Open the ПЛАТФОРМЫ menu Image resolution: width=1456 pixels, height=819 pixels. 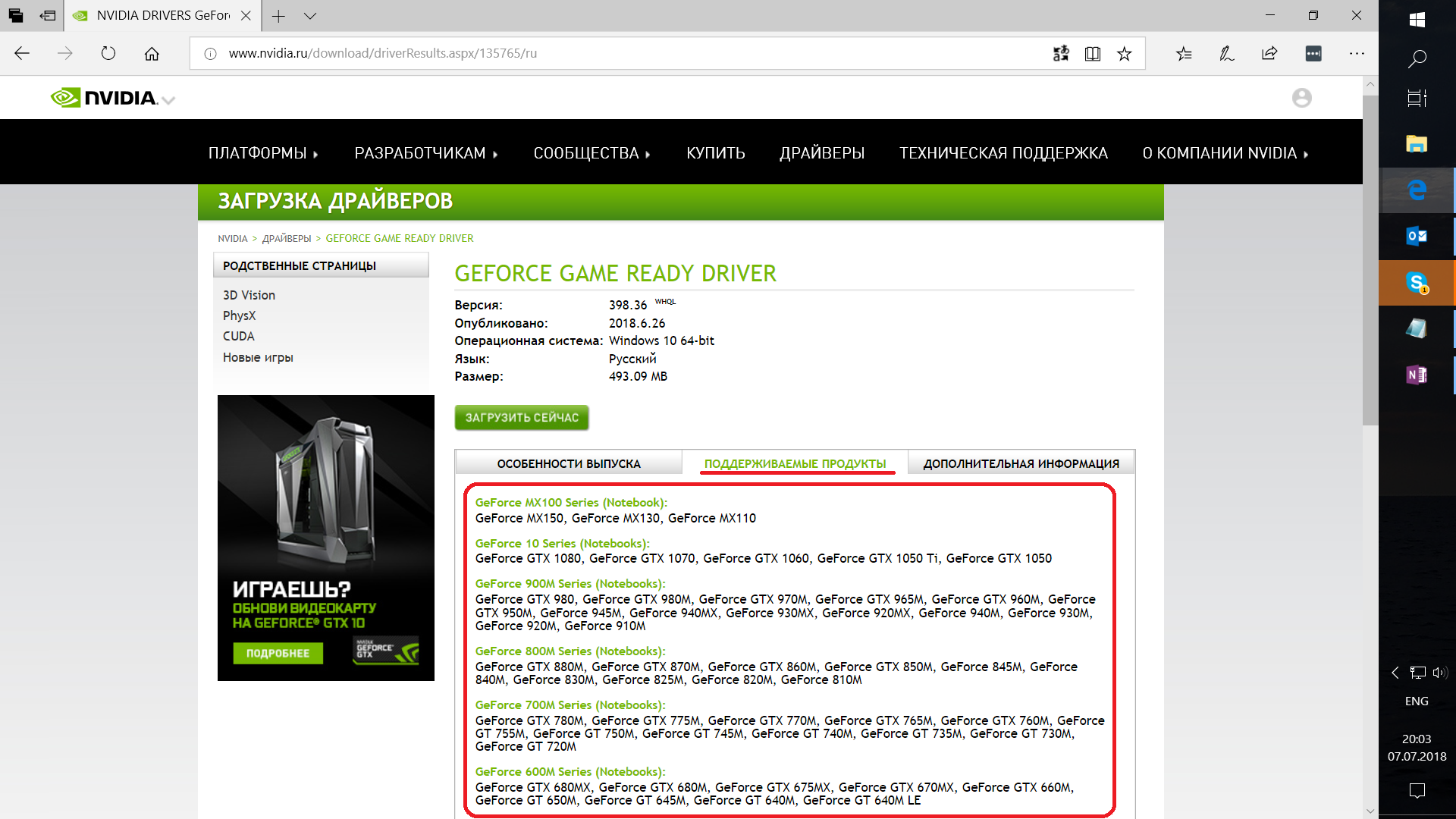[263, 153]
